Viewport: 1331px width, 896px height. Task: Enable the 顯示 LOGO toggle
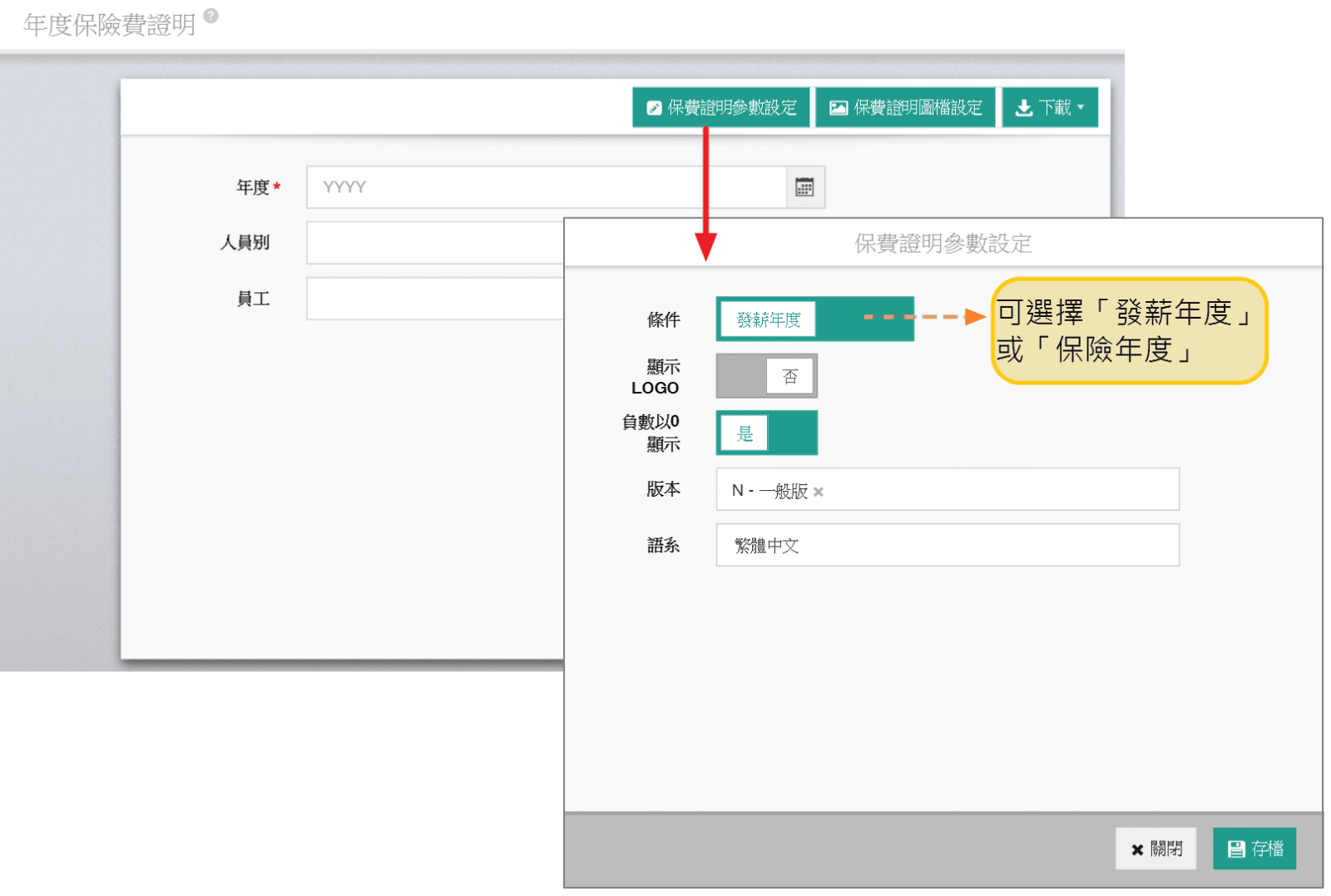click(x=766, y=376)
